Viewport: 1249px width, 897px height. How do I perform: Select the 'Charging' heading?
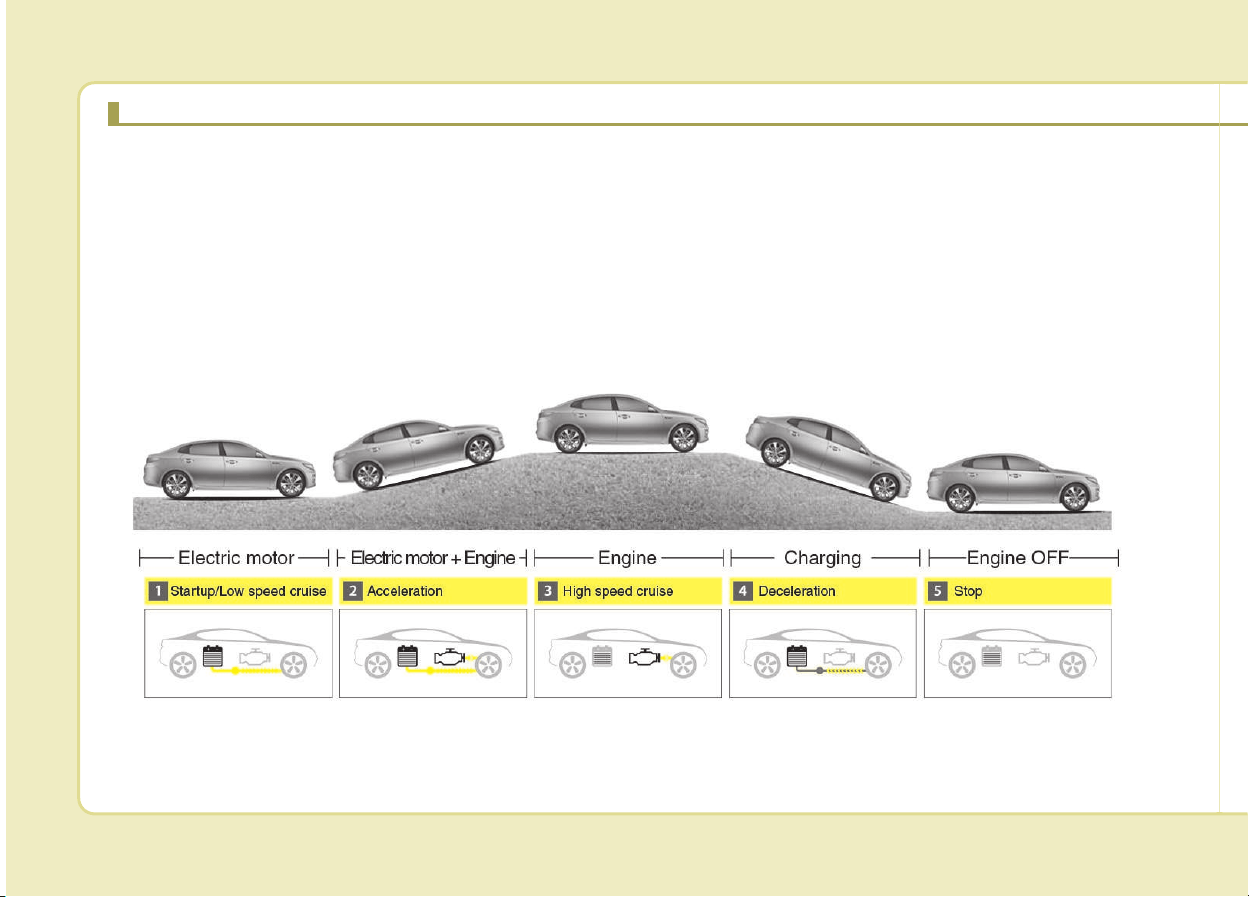(824, 558)
